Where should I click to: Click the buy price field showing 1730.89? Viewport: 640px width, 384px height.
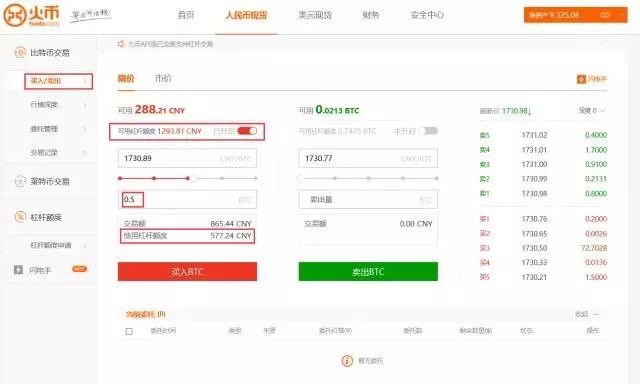(x=187, y=158)
